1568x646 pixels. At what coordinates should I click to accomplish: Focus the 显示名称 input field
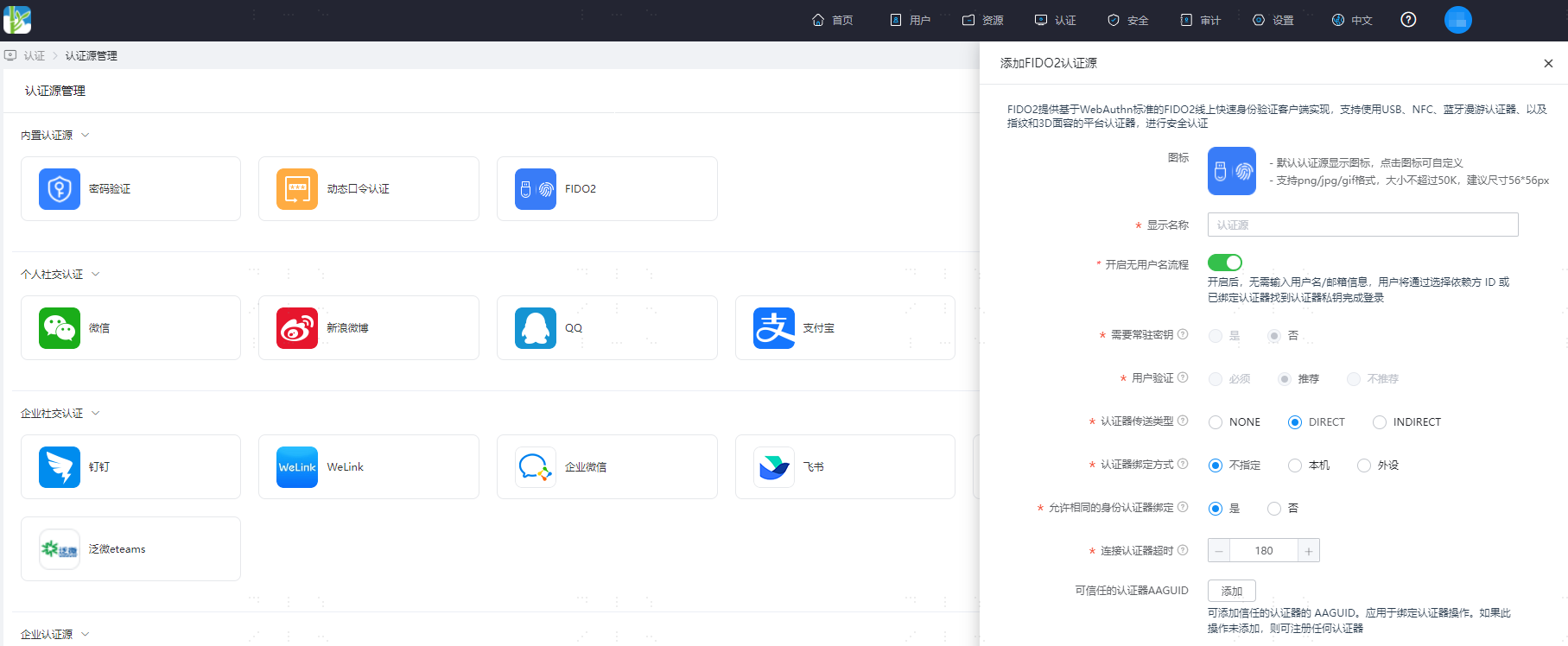[1362, 225]
